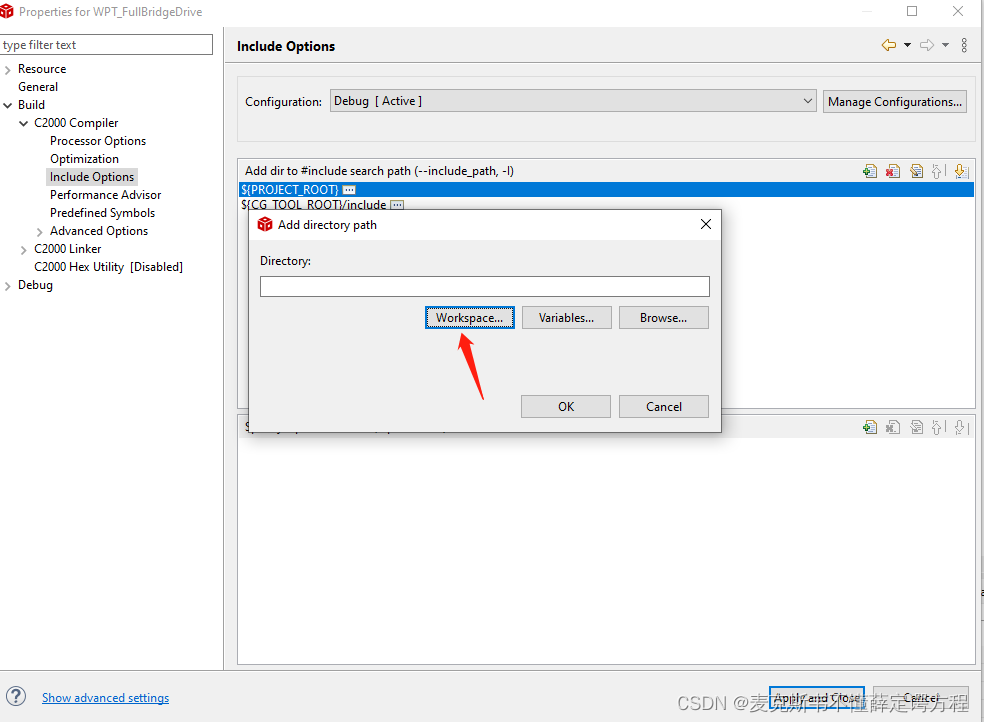
Task: Select C2000 Hex Utility [Disabled]
Action: click(108, 267)
